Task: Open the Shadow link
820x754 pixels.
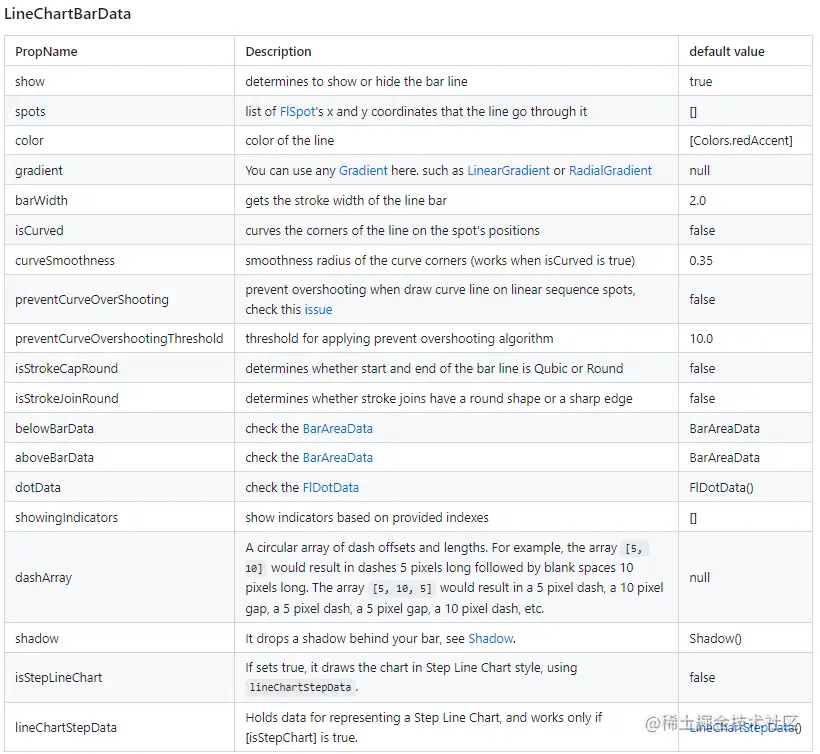Action: tap(490, 638)
